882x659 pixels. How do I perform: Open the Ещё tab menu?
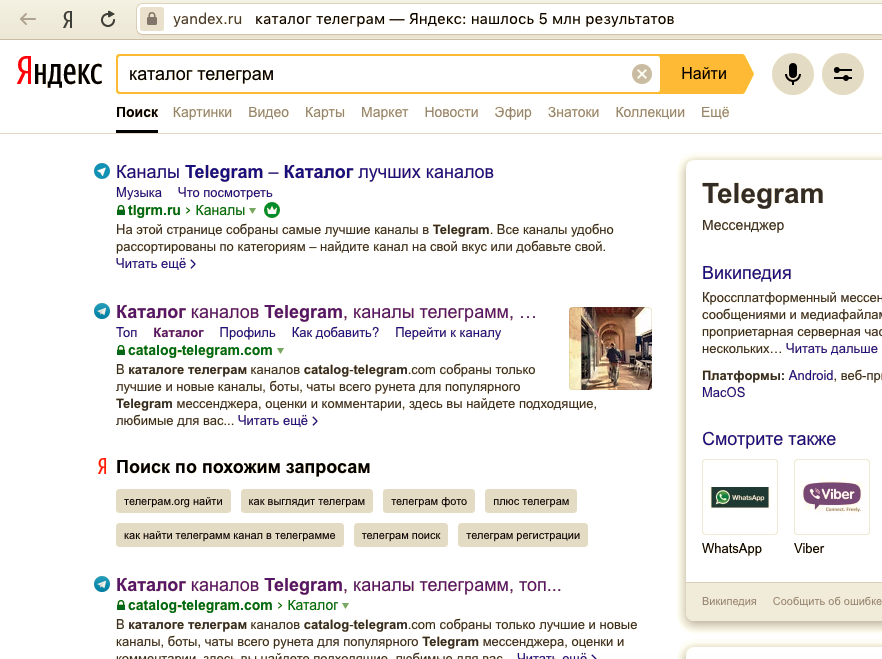click(715, 112)
